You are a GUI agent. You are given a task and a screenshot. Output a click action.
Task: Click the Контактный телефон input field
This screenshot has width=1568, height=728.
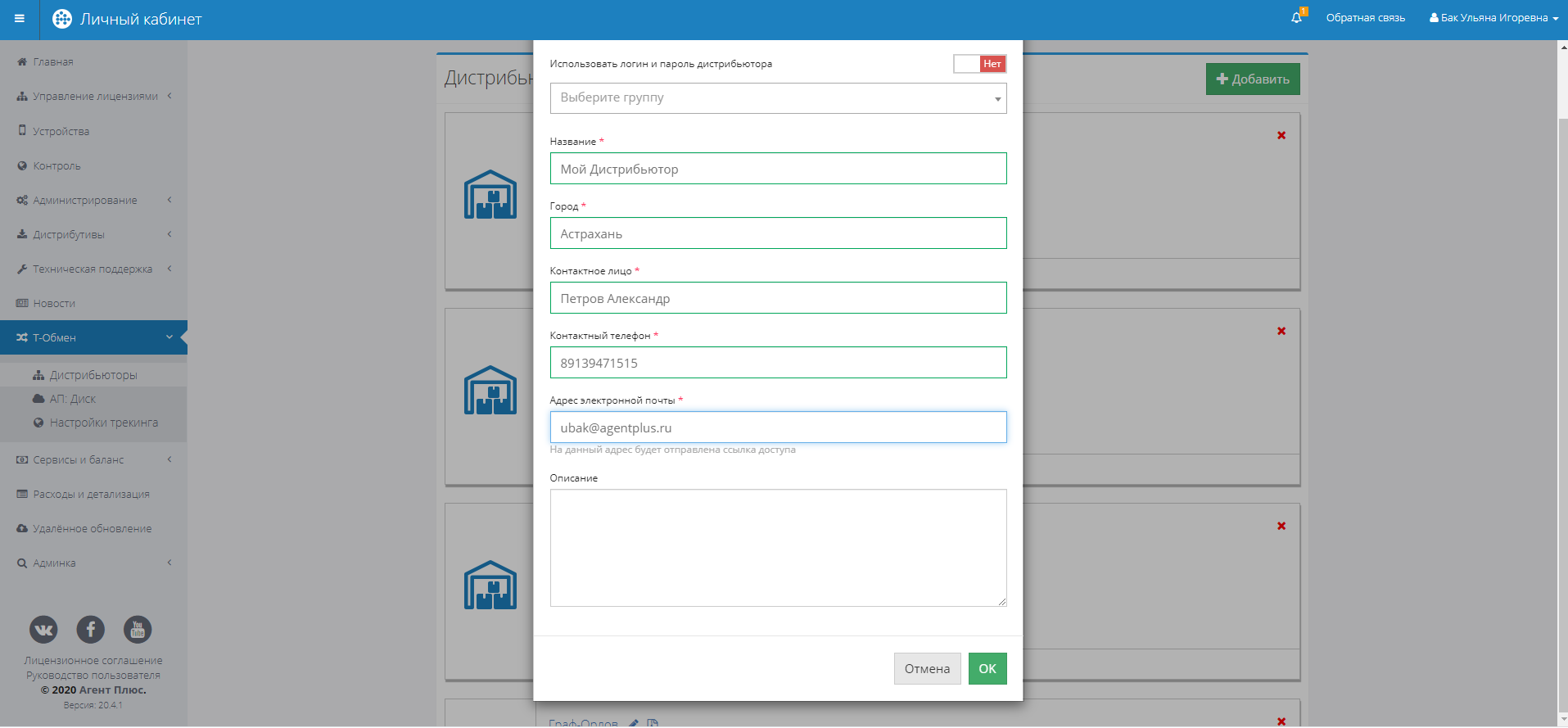coord(778,363)
